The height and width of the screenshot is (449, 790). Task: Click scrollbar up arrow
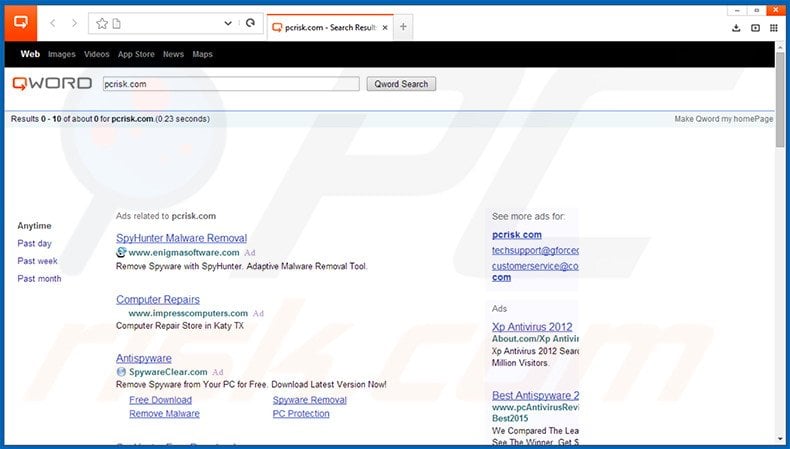(780, 47)
